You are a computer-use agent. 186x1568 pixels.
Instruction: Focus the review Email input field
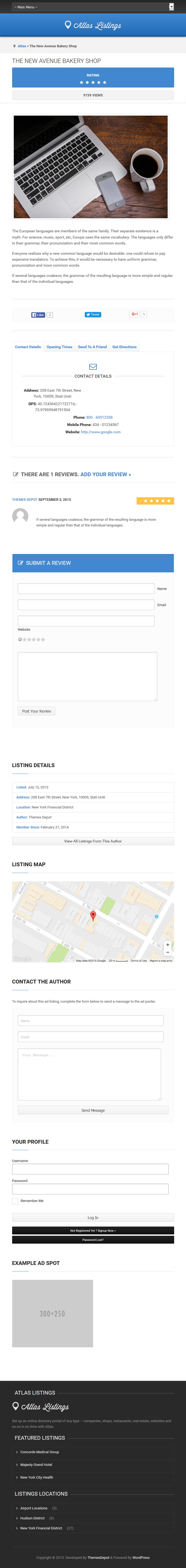(86, 605)
